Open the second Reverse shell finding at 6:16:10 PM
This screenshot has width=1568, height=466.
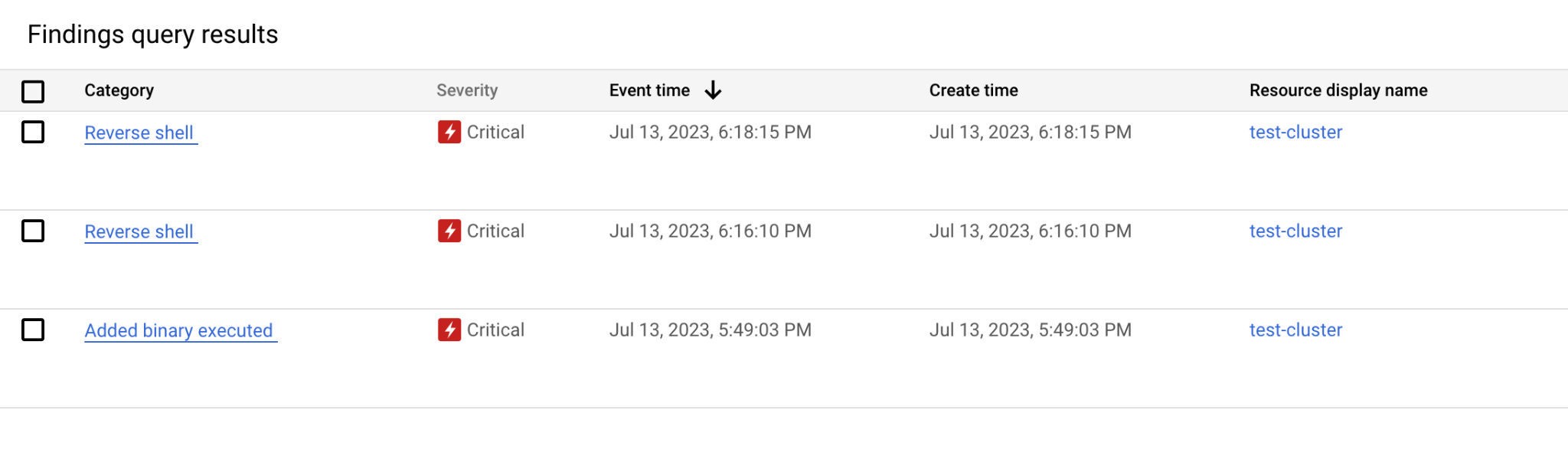(x=141, y=231)
